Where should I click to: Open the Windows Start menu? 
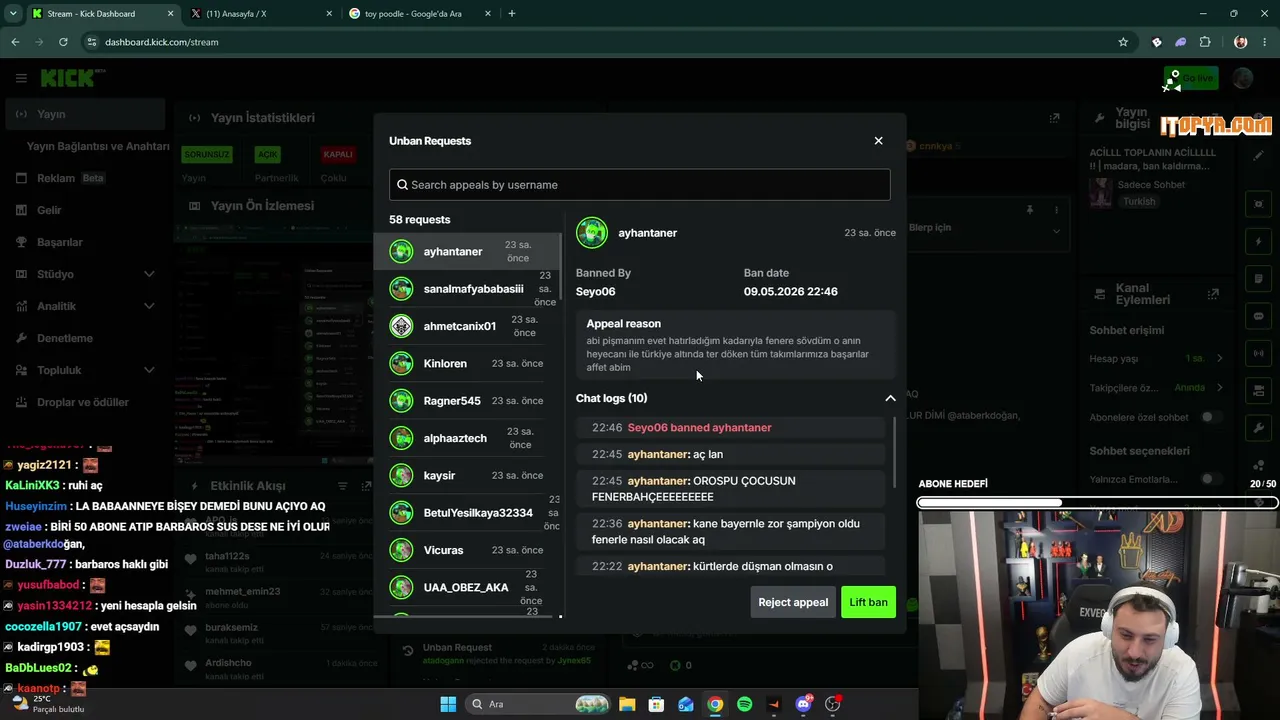(x=448, y=704)
